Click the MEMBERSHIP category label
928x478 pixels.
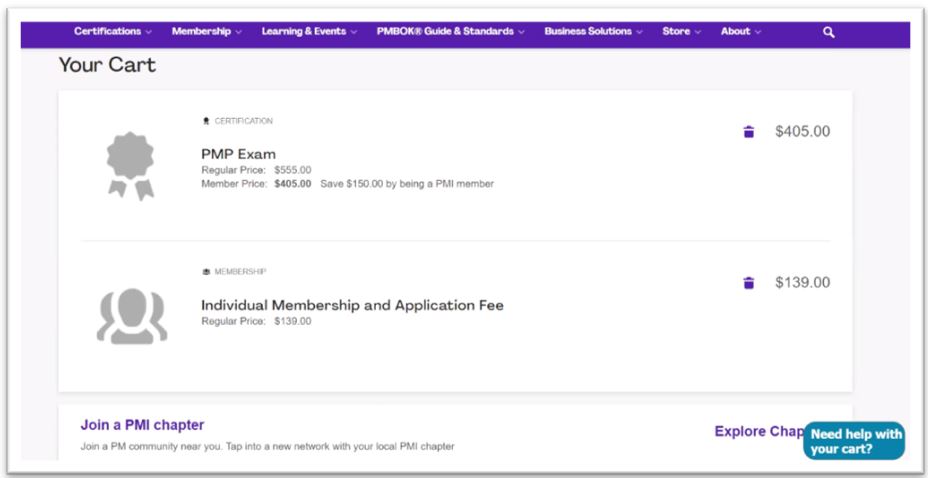(240, 272)
